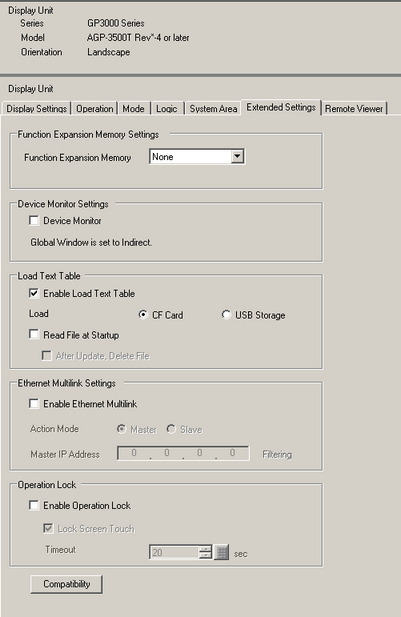401x617 pixels.
Task: Enable Ethernet Multilink checkbox
Action: click(x=34, y=404)
